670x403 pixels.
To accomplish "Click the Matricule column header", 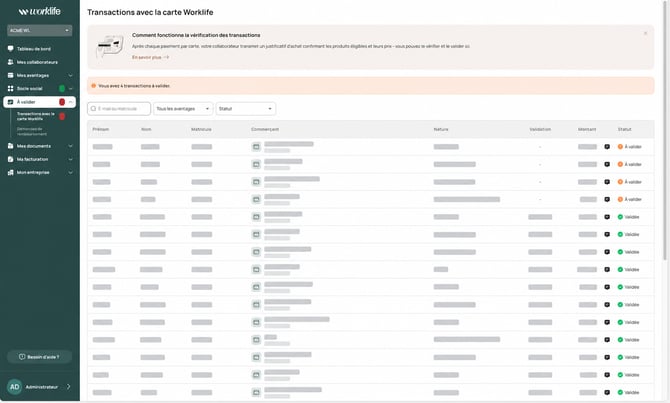I will coord(201,129).
